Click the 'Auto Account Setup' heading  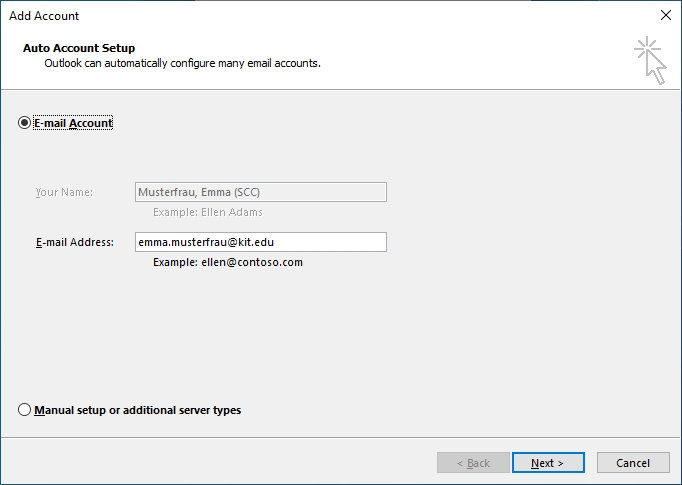[x=79, y=48]
